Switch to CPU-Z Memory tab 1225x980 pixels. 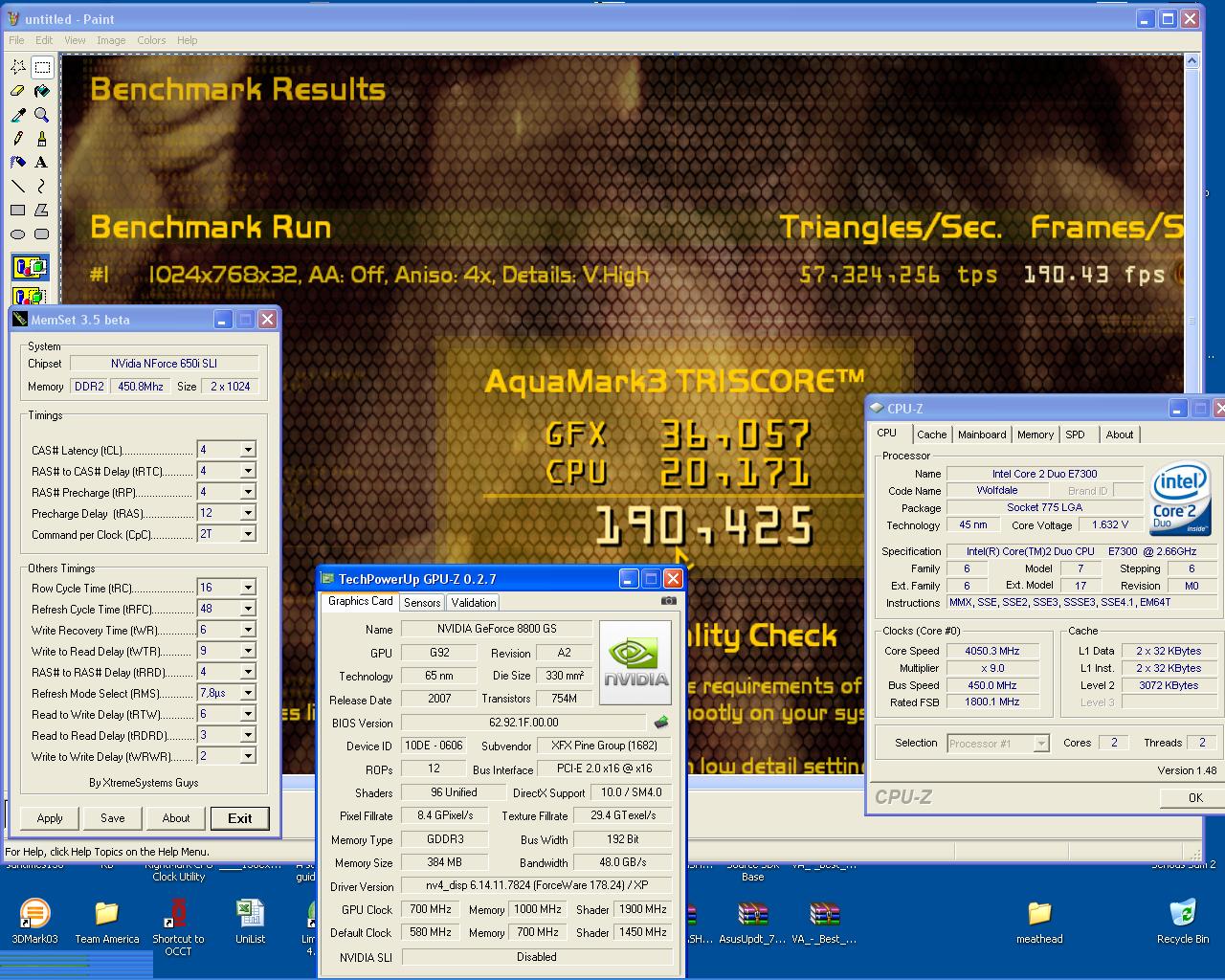point(1036,434)
